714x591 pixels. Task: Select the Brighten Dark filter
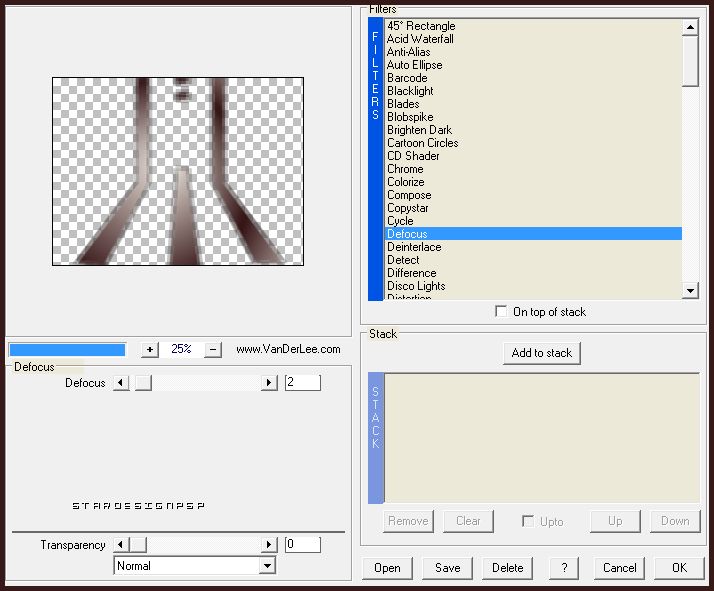533,130
